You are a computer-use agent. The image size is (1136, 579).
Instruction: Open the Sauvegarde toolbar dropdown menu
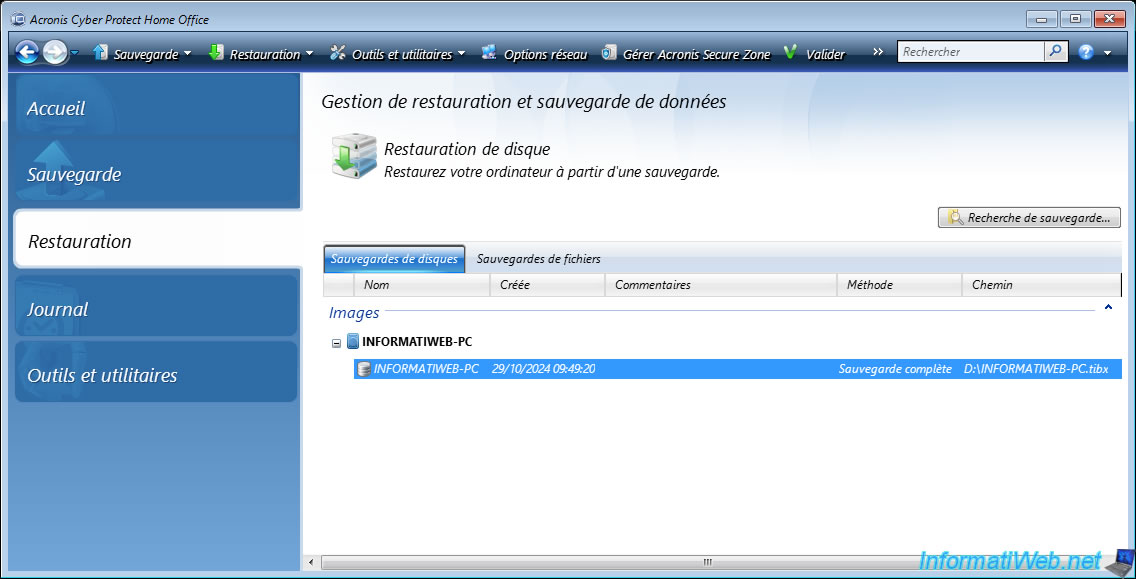coord(142,54)
